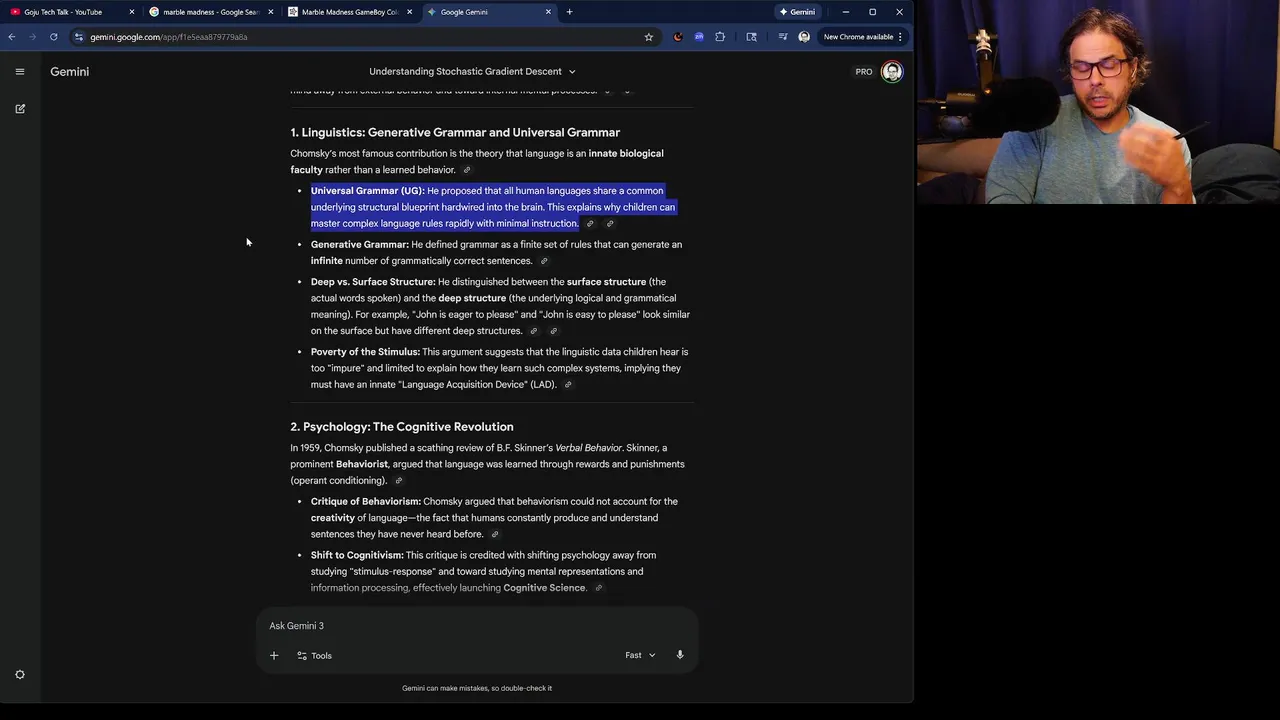Start a new chat with the edit icon
Image resolution: width=1280 pixels, height=720 pixels.
click(20, 108)
